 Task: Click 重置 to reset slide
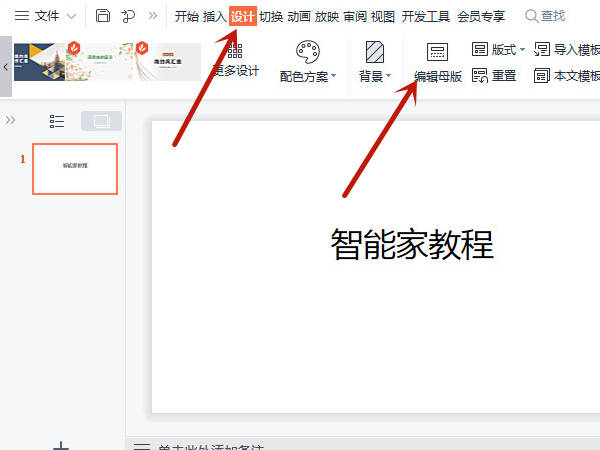(494, 76)
